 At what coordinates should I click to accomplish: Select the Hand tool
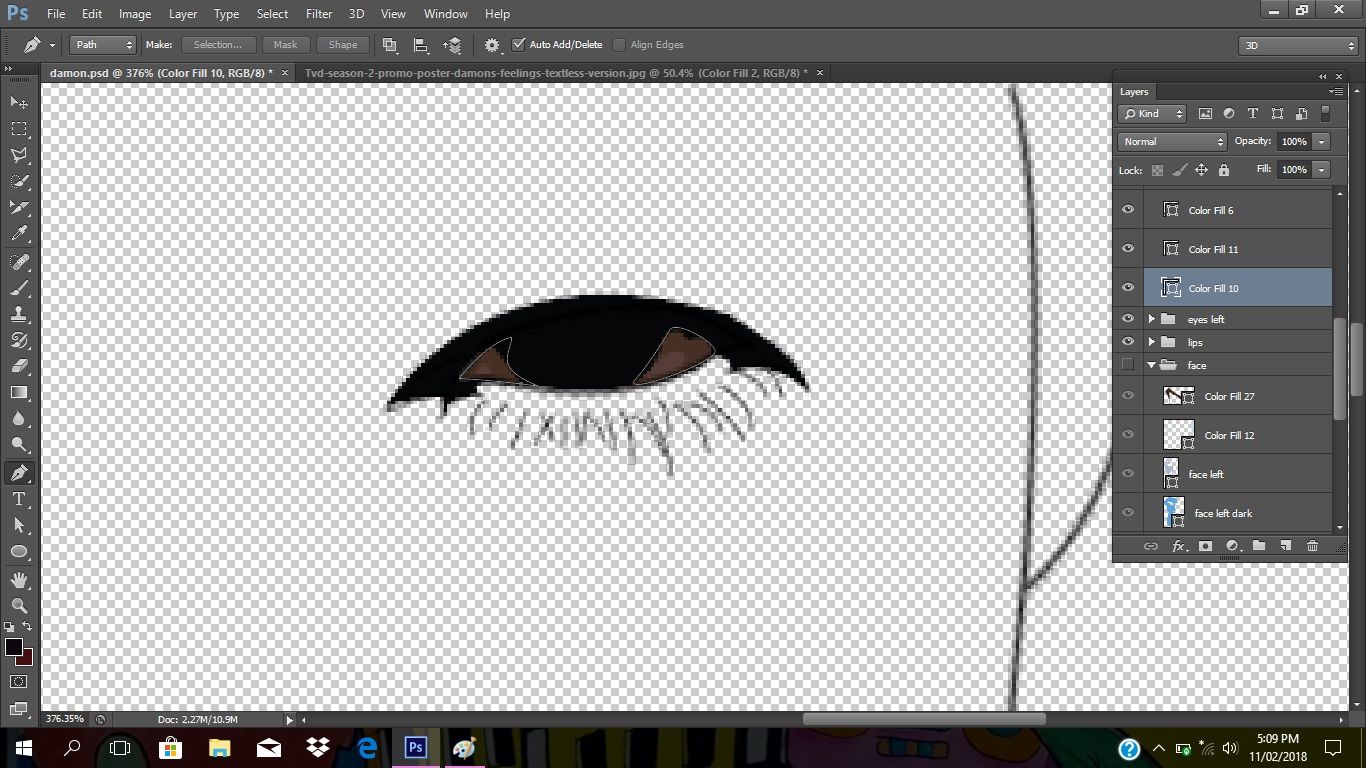[19, 580]
